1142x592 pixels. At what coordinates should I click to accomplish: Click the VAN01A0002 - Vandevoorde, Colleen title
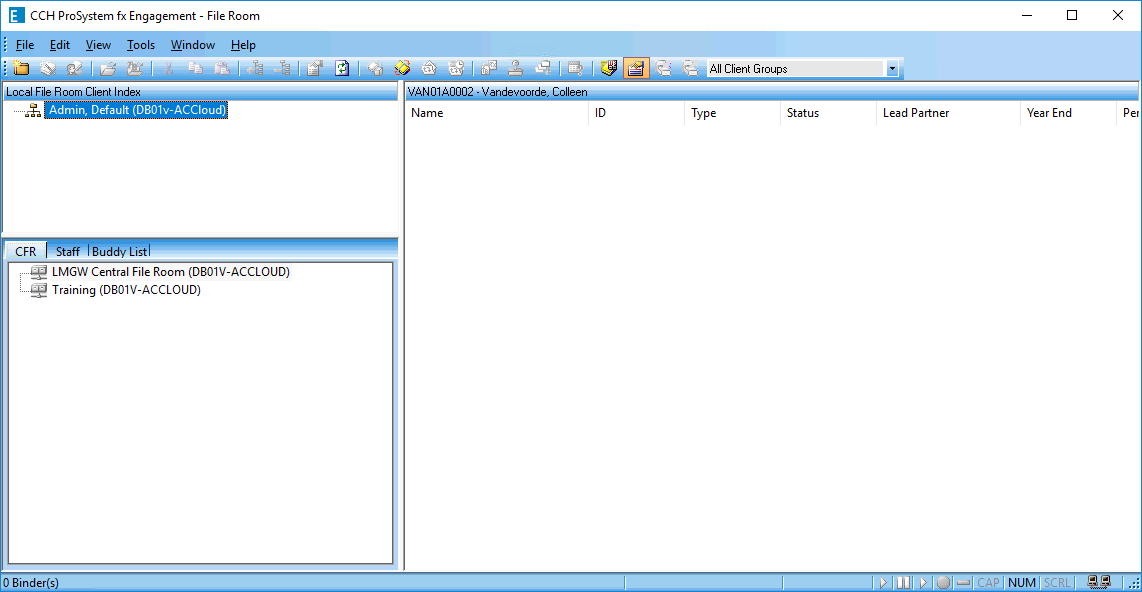click(x=497, y=92)
